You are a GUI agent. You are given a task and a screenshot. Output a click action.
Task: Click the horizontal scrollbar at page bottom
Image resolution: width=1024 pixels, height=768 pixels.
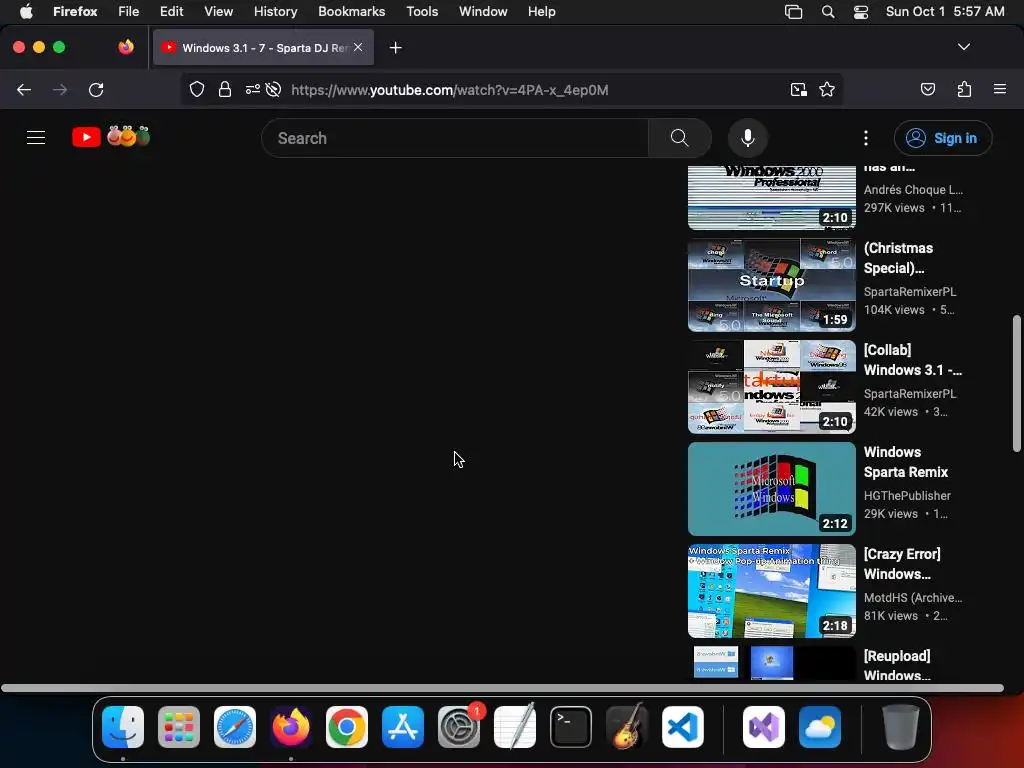(x=502, y=688)
